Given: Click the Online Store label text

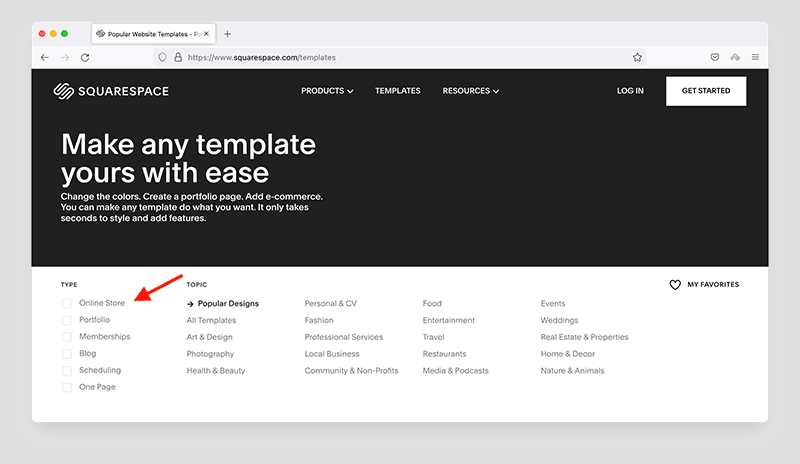Looking at the screenshot, I should [102, 303].
